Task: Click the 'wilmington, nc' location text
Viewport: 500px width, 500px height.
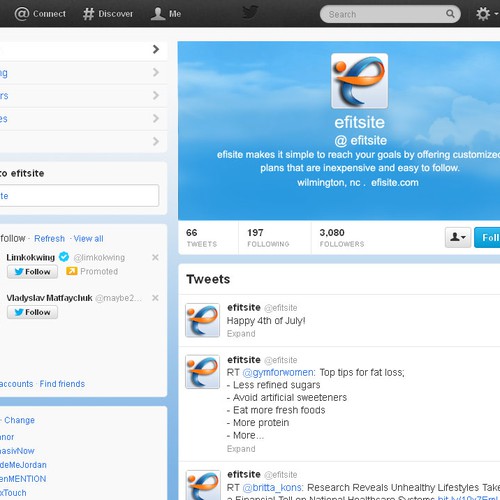Action: (329, 183)
